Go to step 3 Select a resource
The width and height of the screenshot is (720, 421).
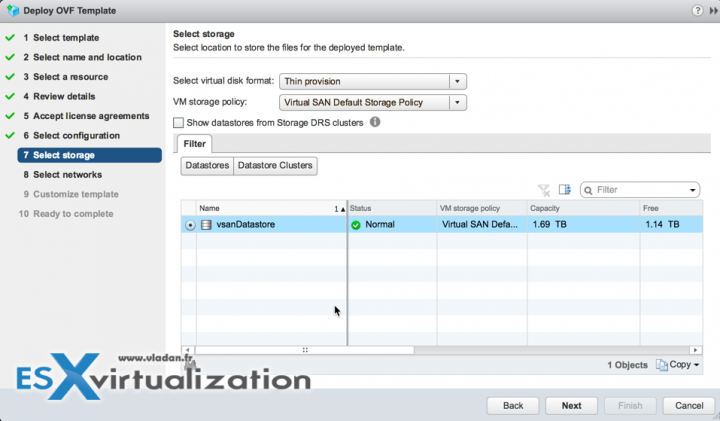pyautogui.click(x=66, y=77)
